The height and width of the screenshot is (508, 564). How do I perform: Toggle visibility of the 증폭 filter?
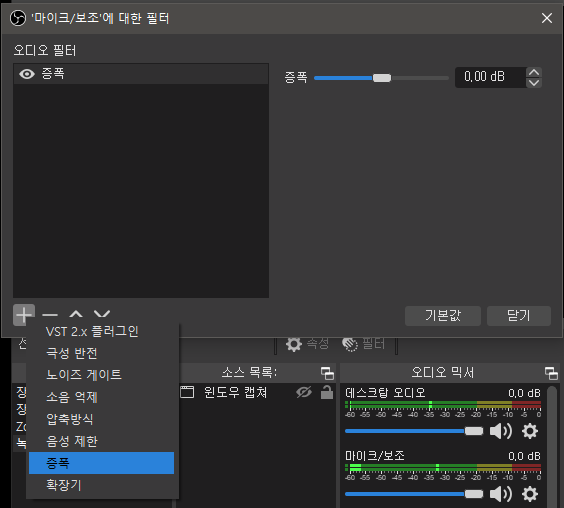point(27,74)
